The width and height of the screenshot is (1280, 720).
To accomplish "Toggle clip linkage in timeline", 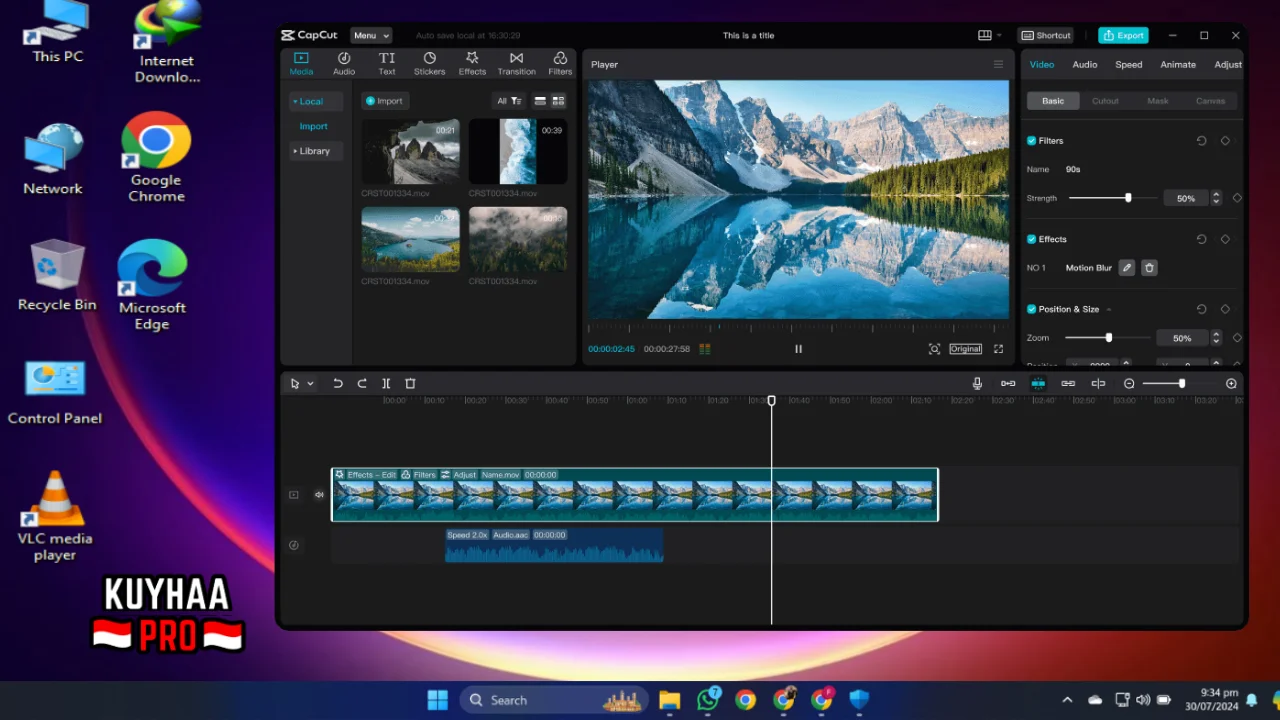I will tap(1068, 384).
